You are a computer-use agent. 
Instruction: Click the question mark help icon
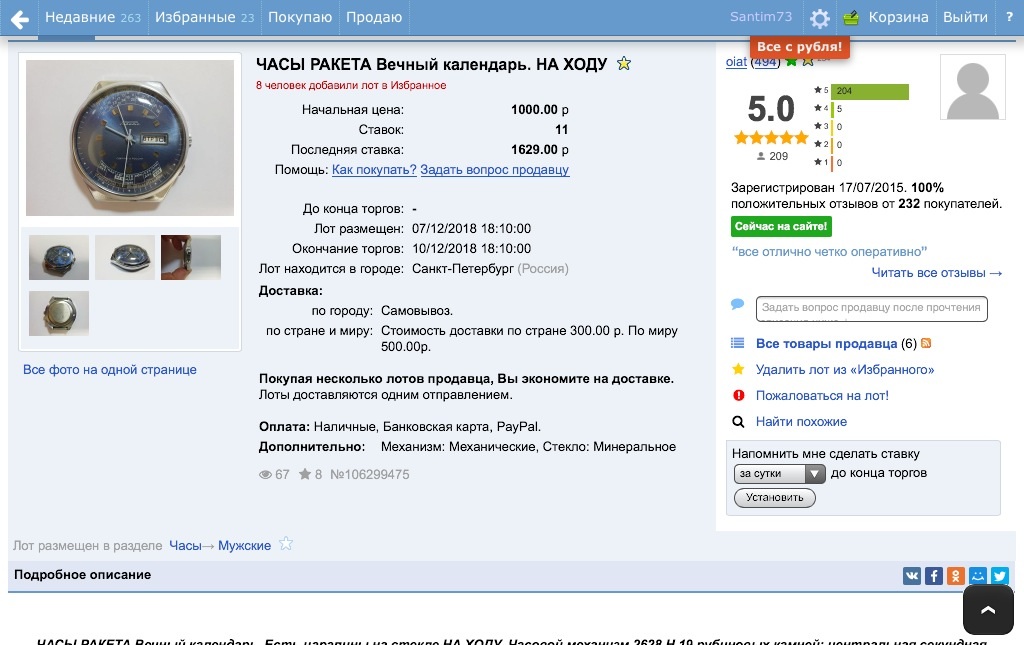[x=1009, y=17]
